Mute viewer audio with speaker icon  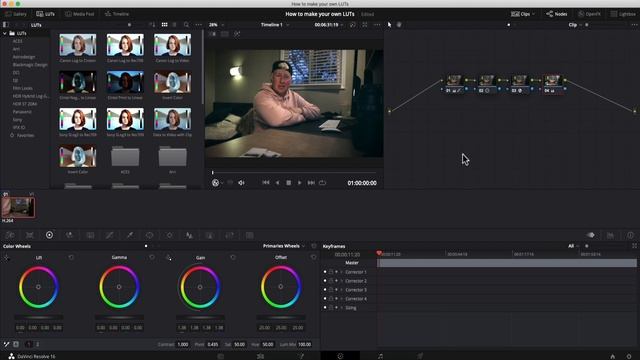tap(241, 183)
